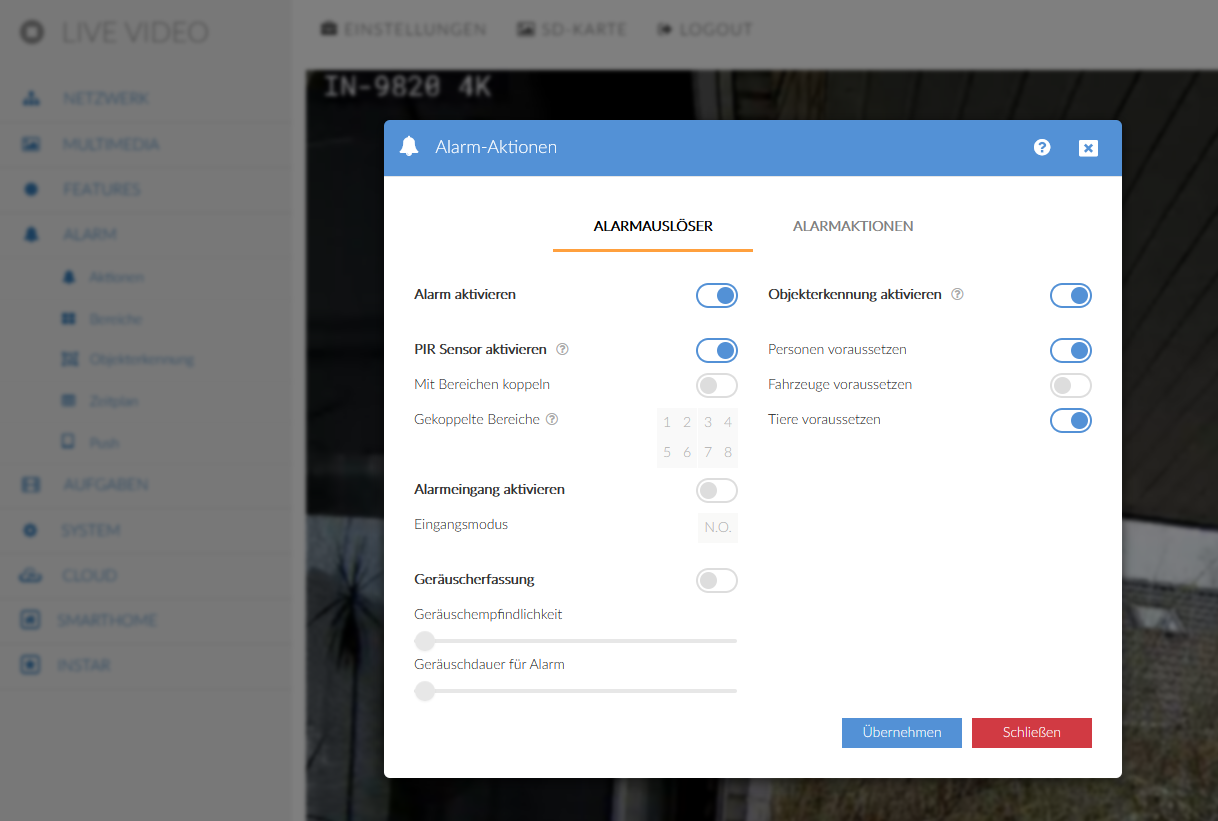
Task: Click the System gear sidebar icon
Action: (31, 530)
